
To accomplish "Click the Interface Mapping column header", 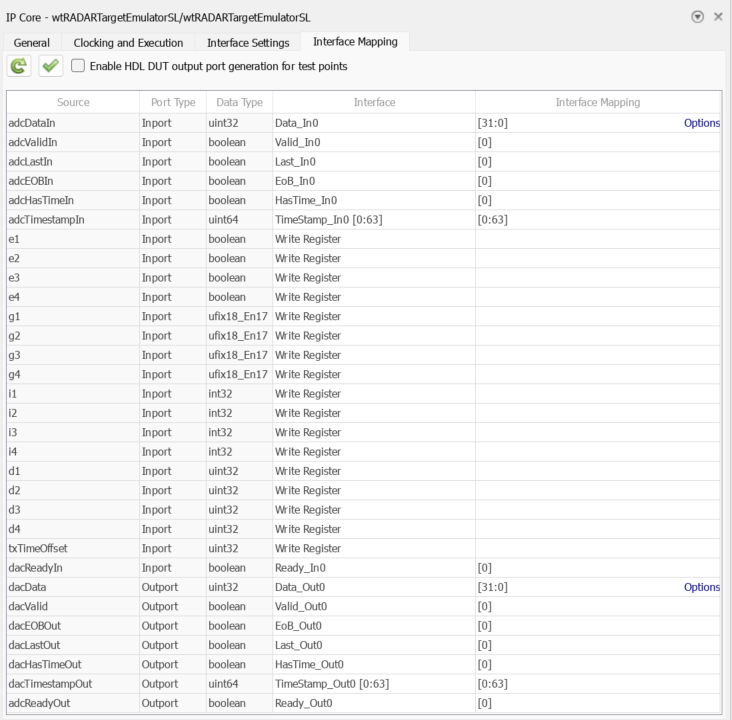I will 597,102.
